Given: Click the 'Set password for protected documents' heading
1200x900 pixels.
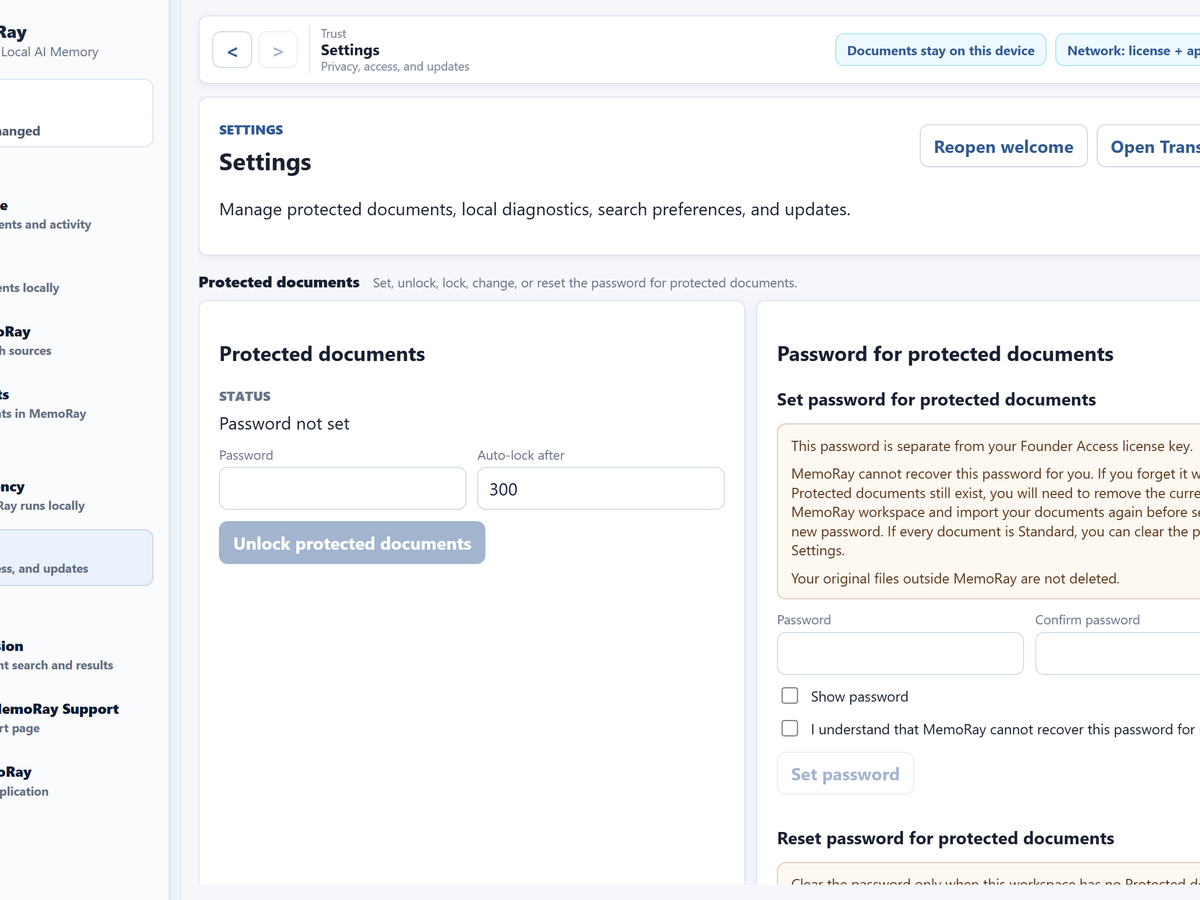Looking at the screenshot, I should coord(936,399).
